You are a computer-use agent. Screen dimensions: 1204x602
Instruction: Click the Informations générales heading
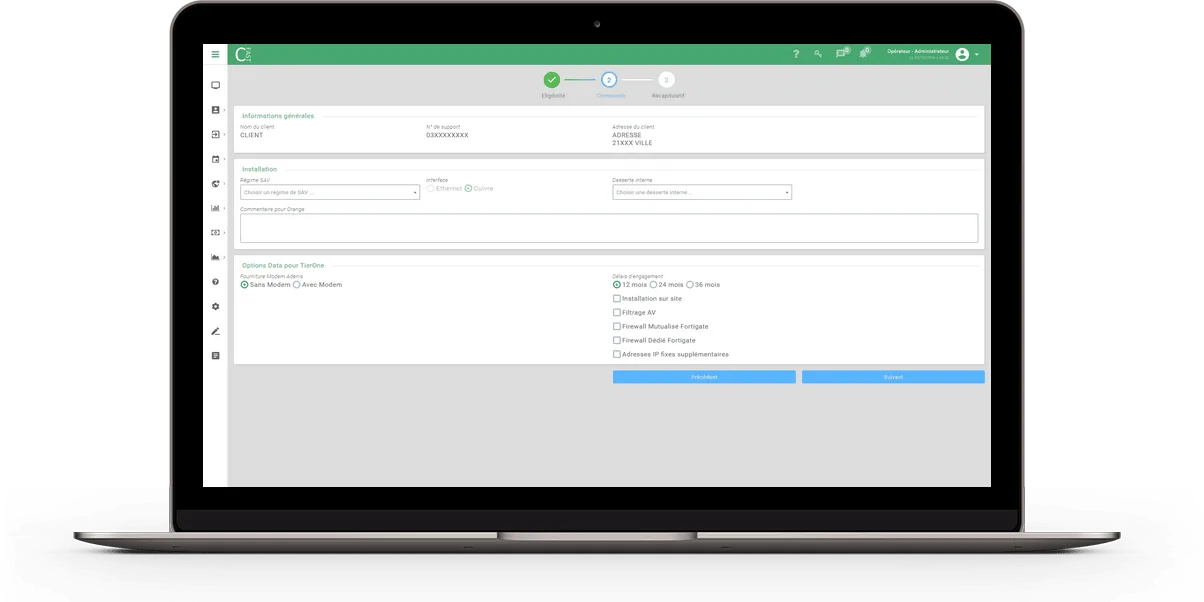(278, 116)
